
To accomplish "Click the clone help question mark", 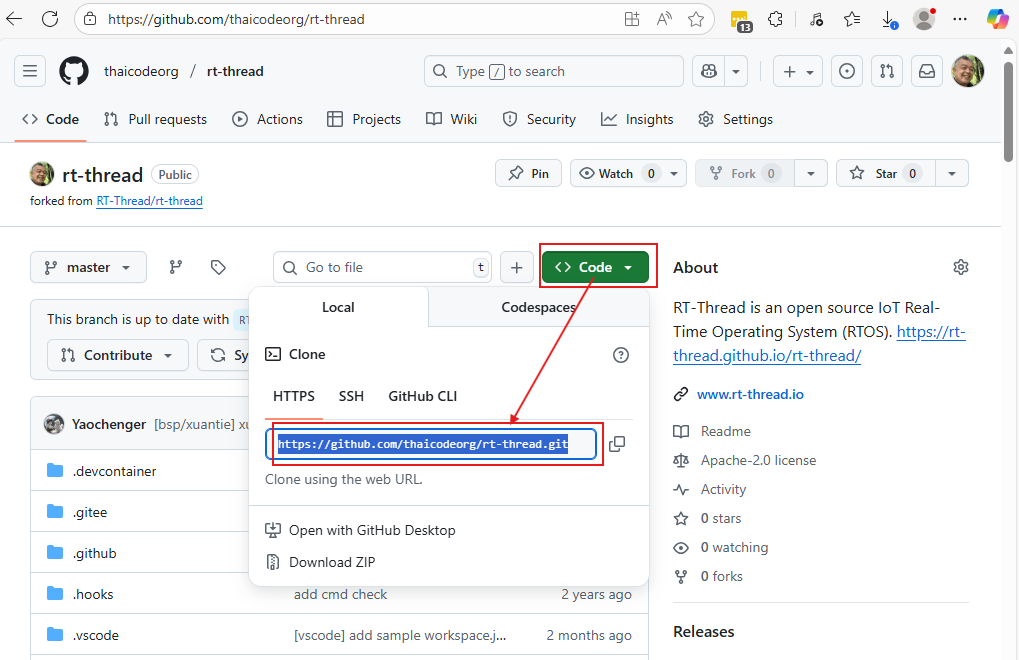I will 620,354.
